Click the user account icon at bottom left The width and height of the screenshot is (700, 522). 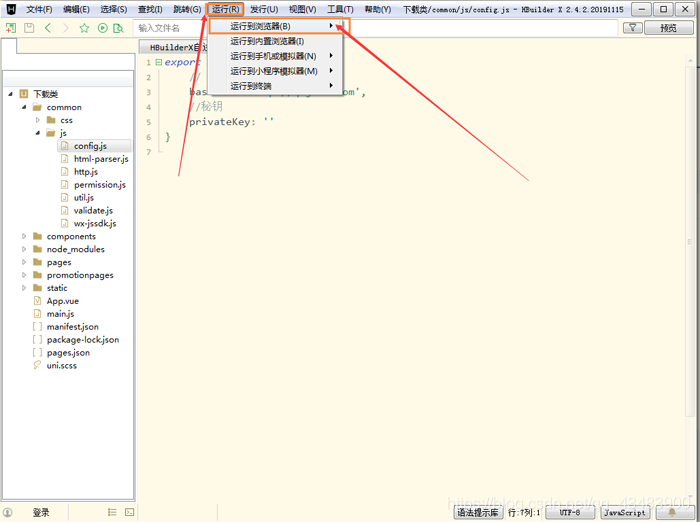point(8,512)
